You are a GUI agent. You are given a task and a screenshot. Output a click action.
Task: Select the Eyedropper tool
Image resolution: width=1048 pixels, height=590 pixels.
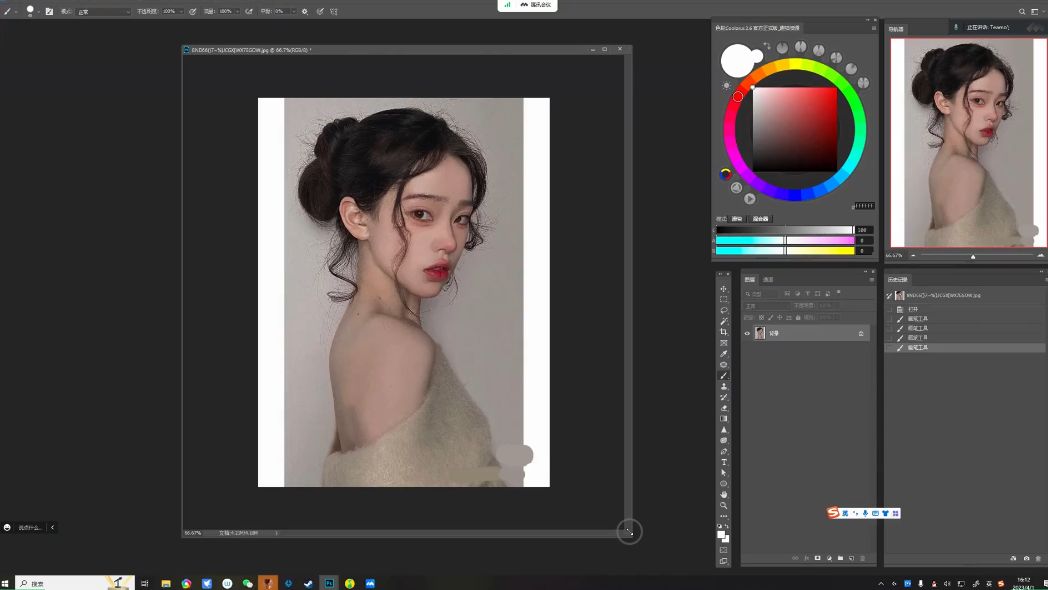(723, 353)
